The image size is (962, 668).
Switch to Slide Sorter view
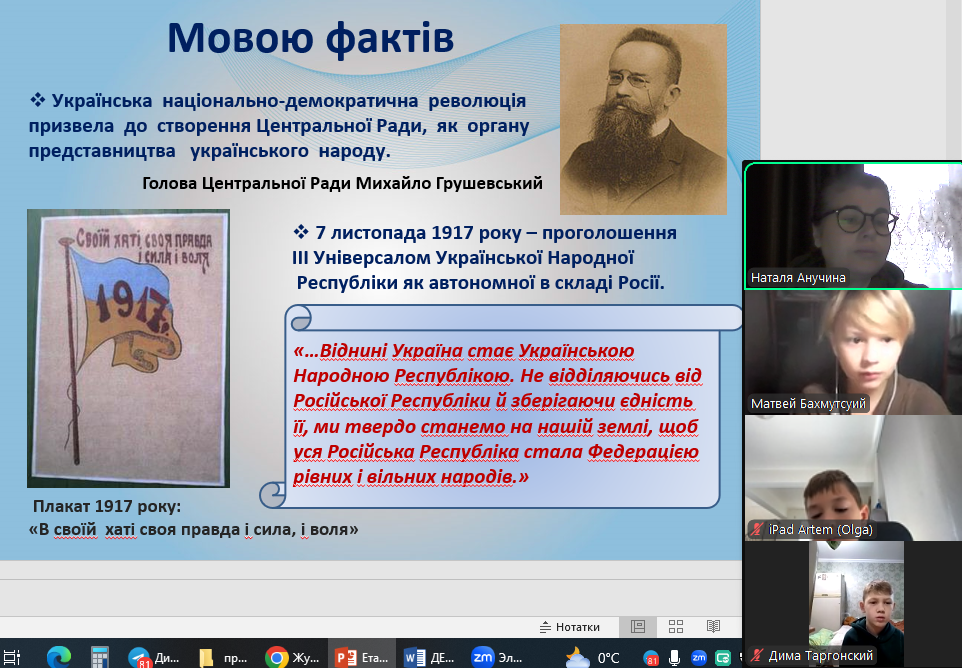pyautogui.click(x=676, y=627)
